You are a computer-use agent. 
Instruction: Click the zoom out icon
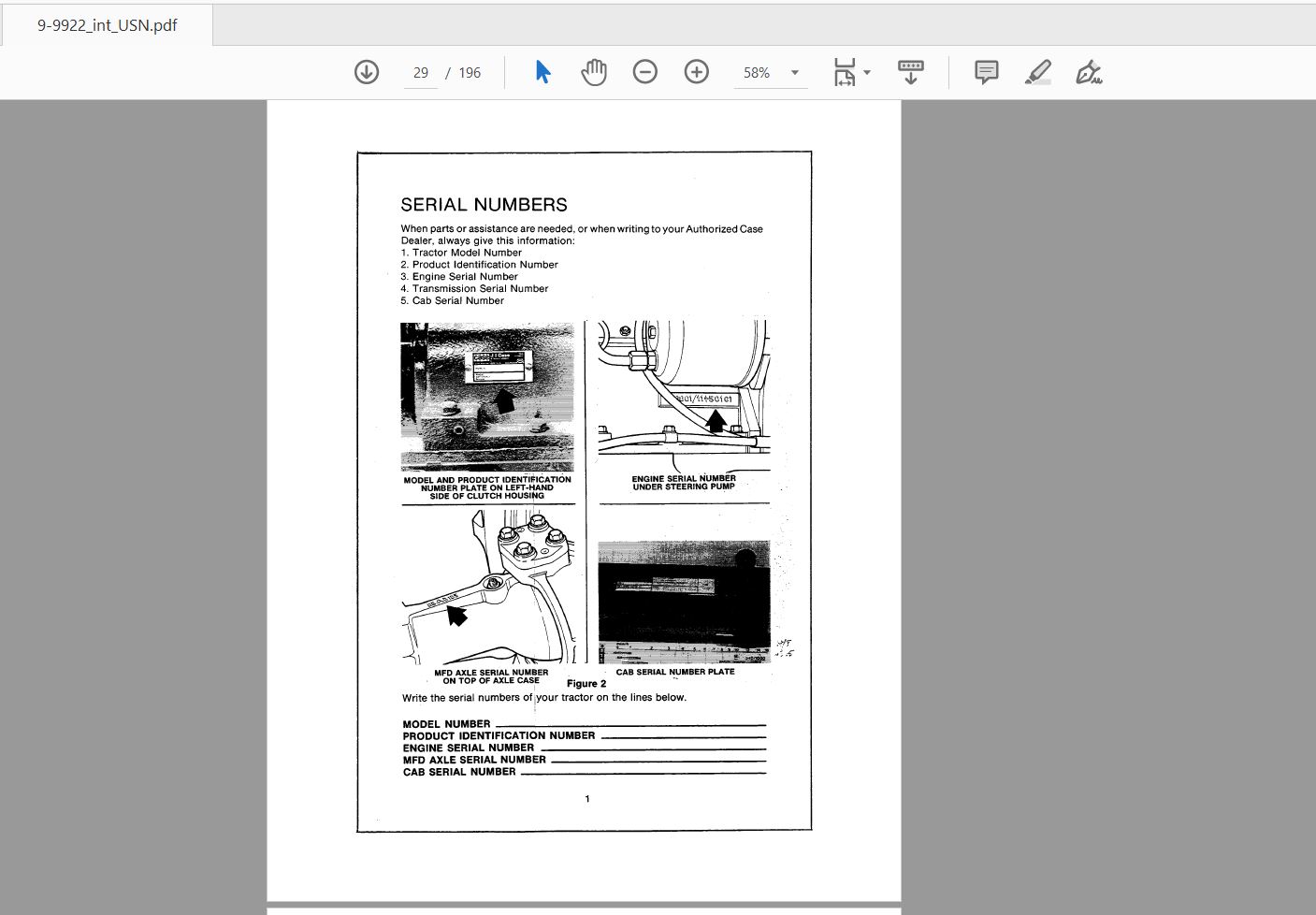[645, 71]
